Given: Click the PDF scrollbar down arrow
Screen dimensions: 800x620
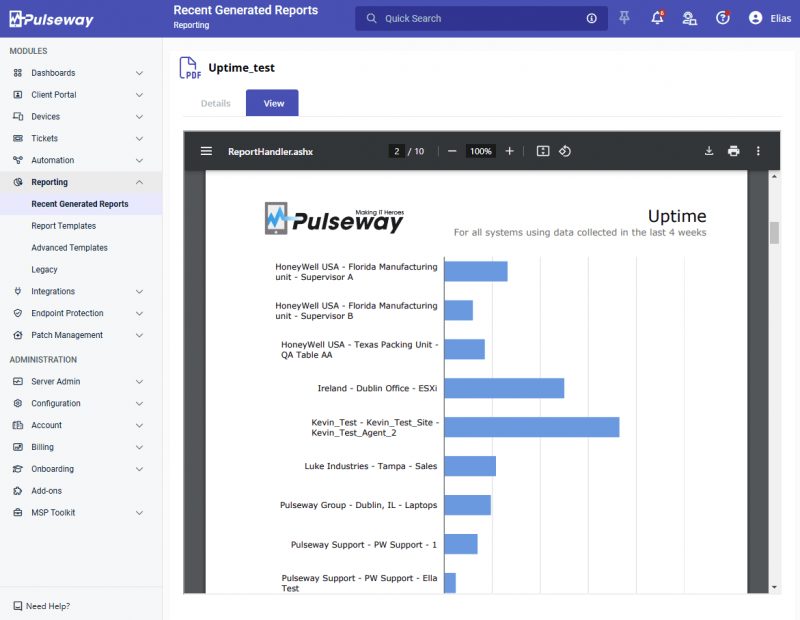Looking at the screenshot, I should [774, 587].
